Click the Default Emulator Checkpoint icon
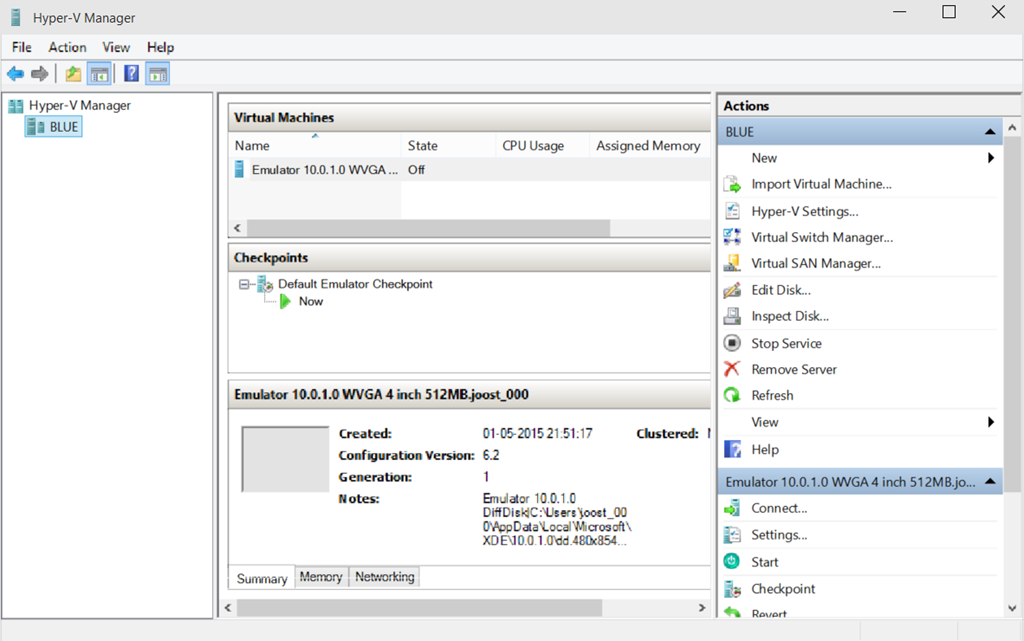The image size is (1024, 641). (265, 284)
